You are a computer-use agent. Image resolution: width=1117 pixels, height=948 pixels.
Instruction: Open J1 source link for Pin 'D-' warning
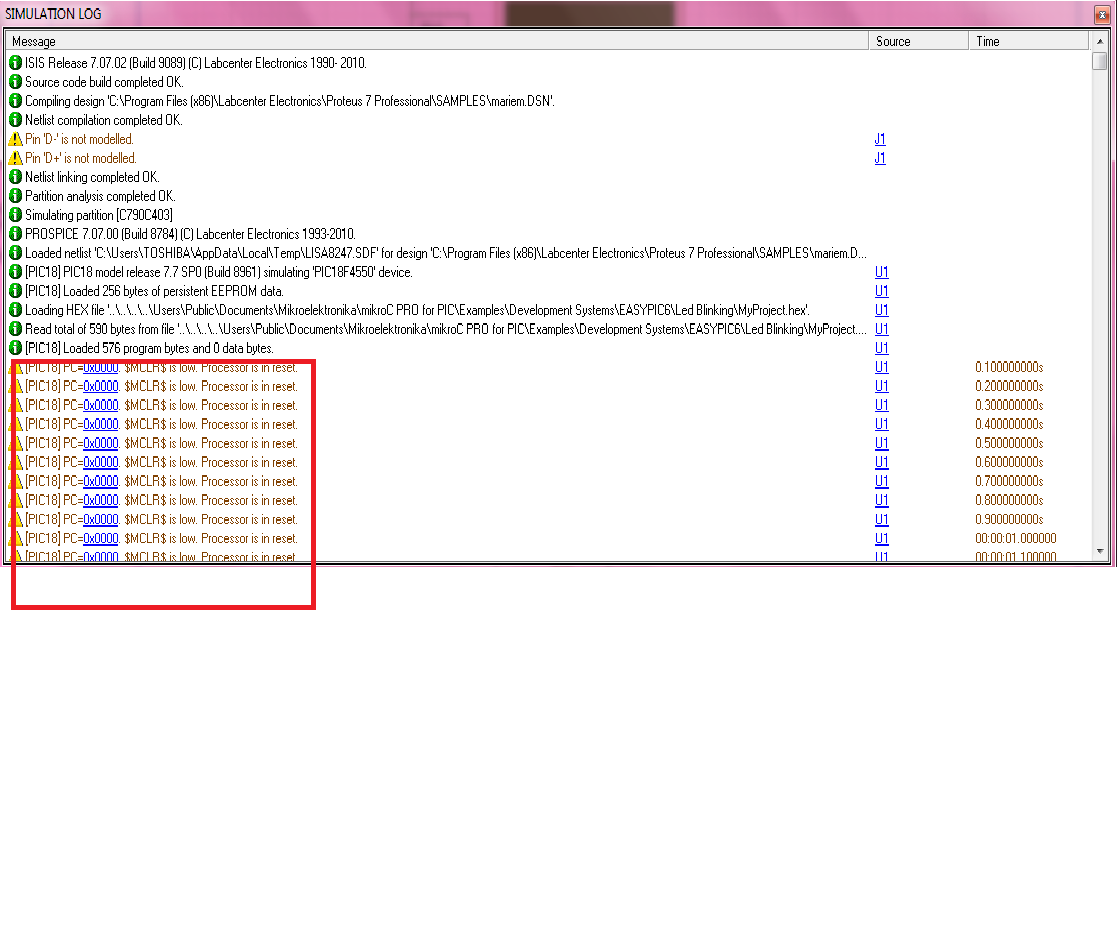pyautogui.click(x=880, y=140)
